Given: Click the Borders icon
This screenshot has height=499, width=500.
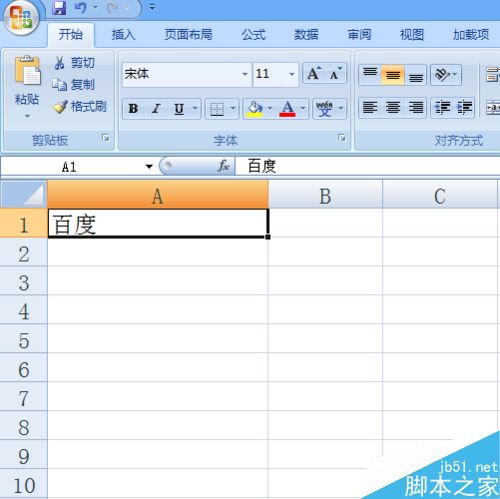Looking at the screenshot, I should coord(217,109).
